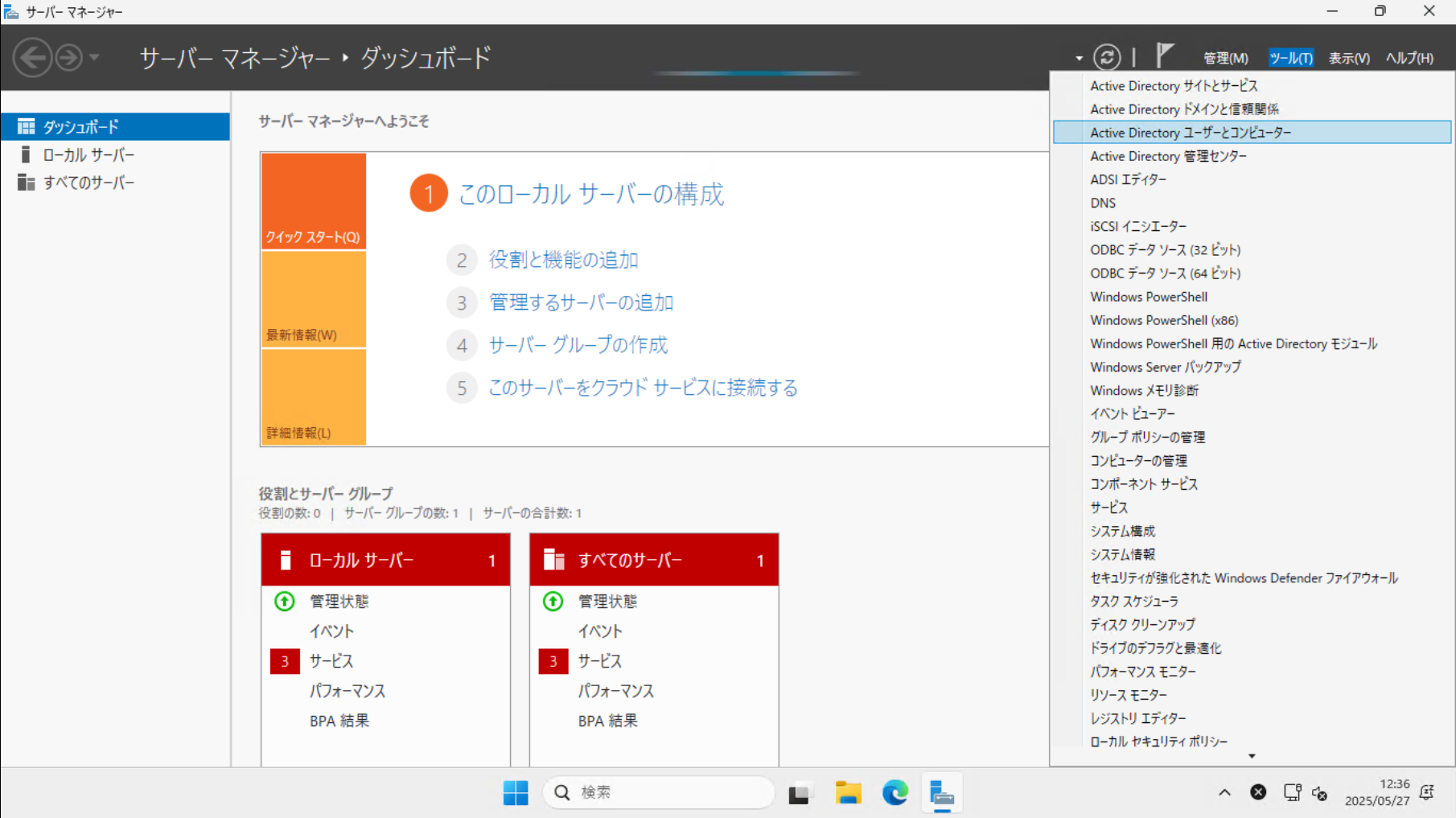The width and height of the screenshot is (1456, 818).
Task: Open the 表示(V) menu
Action: pyautogui.click(x=1349, y=58)
